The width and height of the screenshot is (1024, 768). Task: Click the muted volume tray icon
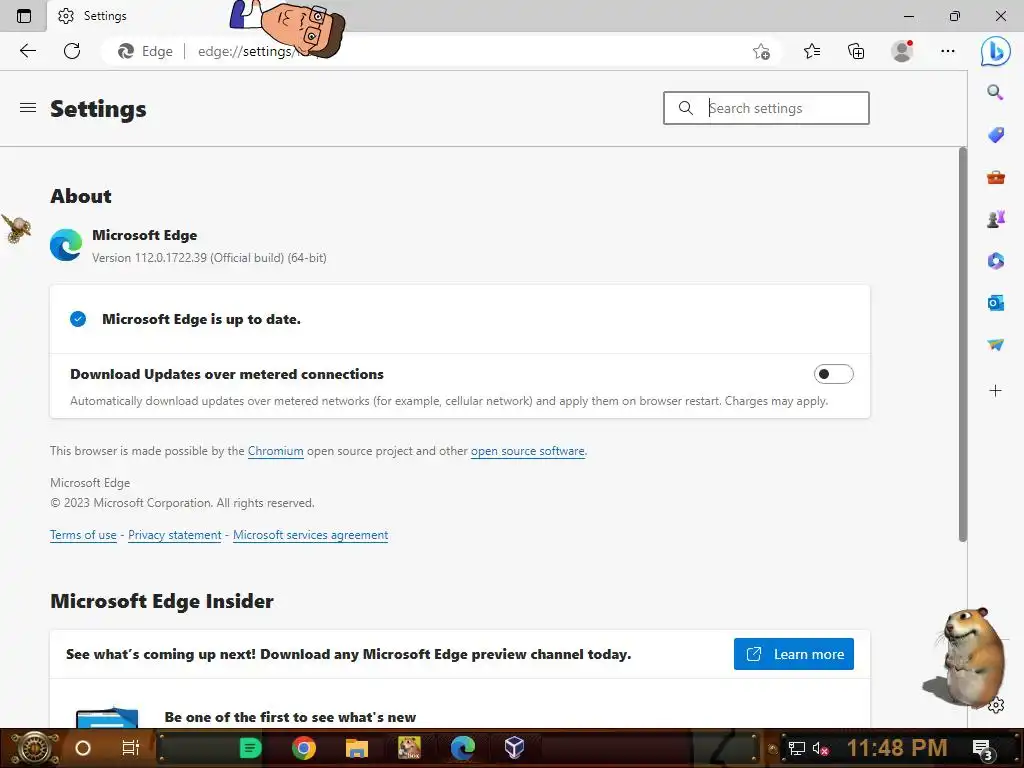(x=820, y=749)
